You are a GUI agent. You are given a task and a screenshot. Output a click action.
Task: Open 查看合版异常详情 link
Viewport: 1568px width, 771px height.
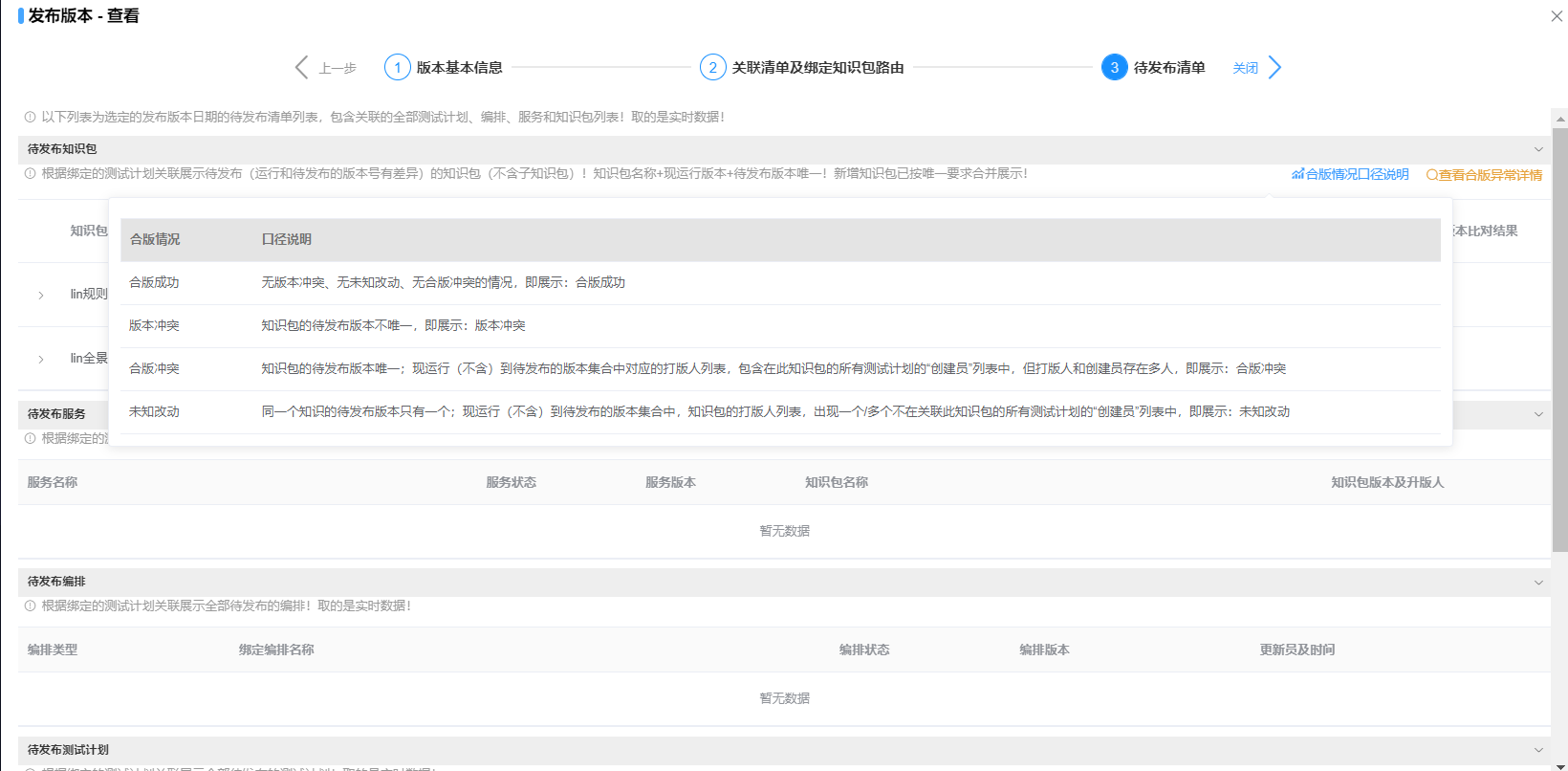(1484, 175)
